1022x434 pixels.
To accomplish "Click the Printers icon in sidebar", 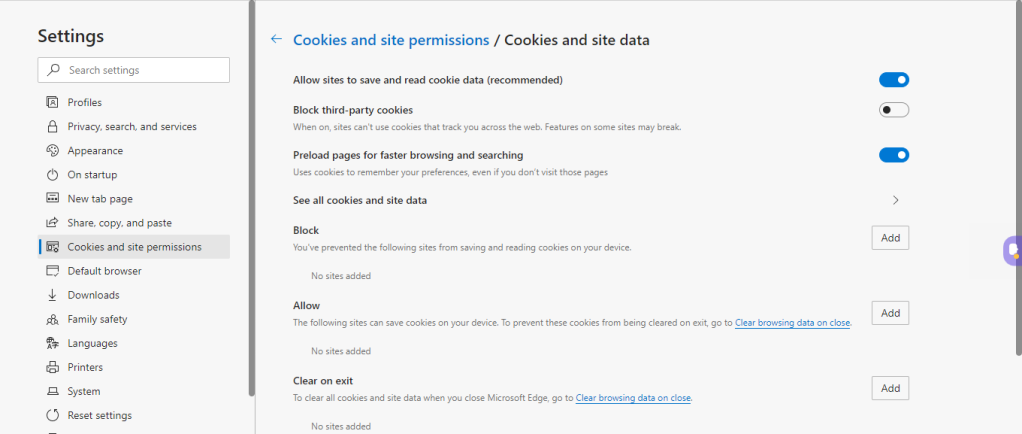I will (x=53, y=367).
